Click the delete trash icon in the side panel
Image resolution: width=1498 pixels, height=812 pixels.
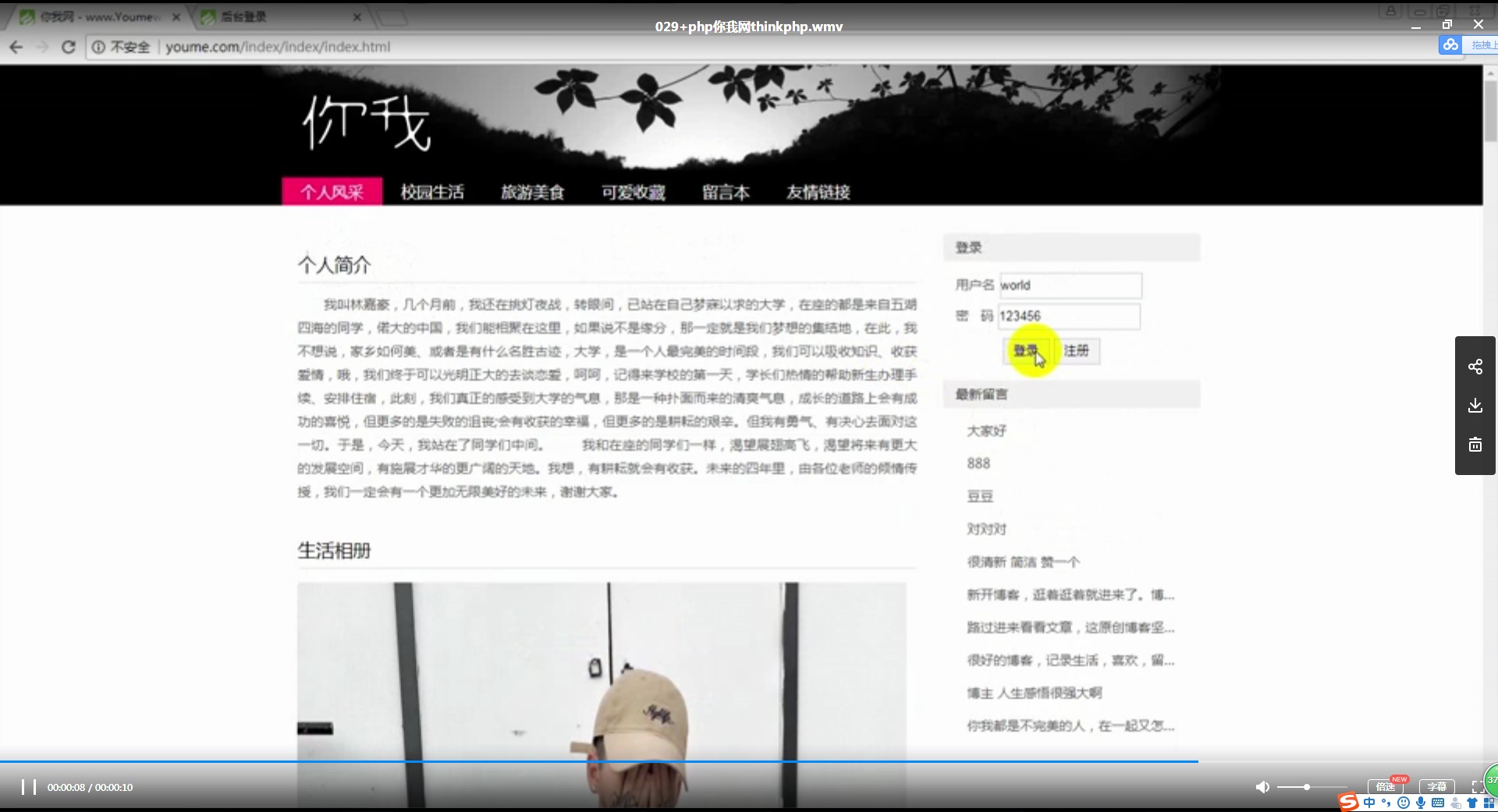(x=1475, y=445)
